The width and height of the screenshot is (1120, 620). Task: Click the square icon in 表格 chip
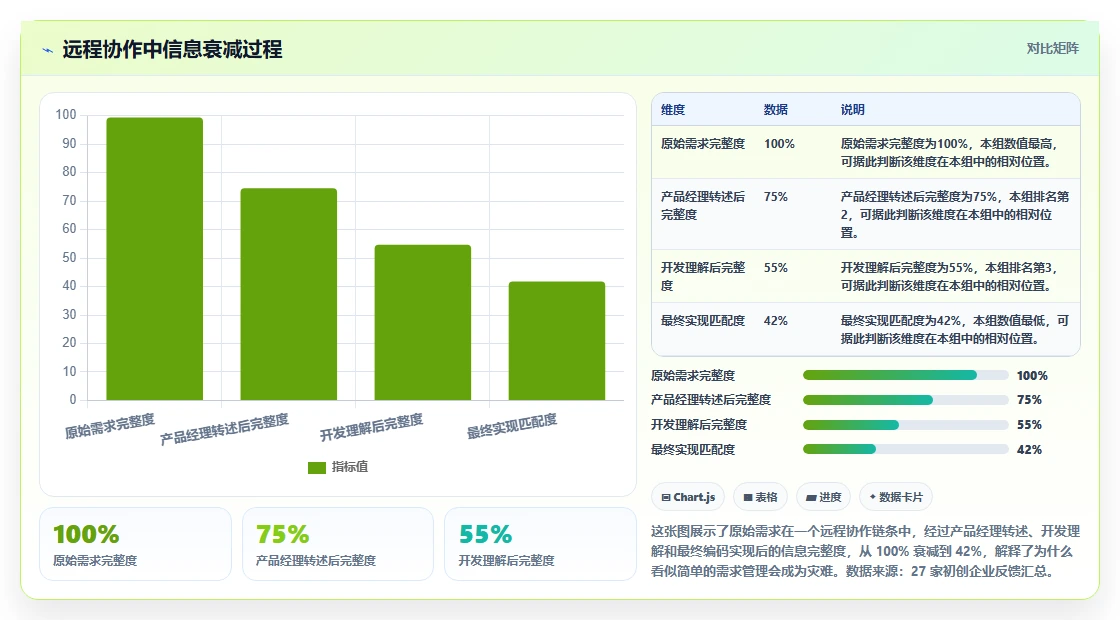pyautogui.click(x=748, y=498)
